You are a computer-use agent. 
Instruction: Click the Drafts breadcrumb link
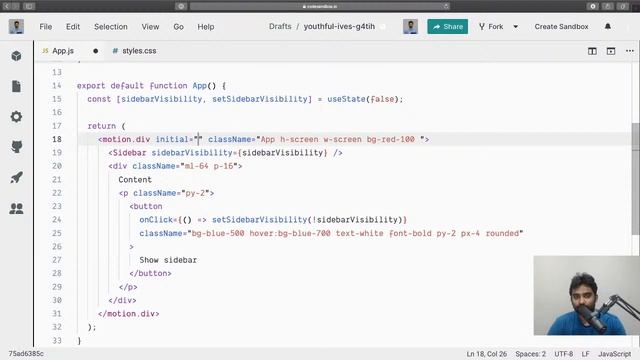click(x=280, y=27)
